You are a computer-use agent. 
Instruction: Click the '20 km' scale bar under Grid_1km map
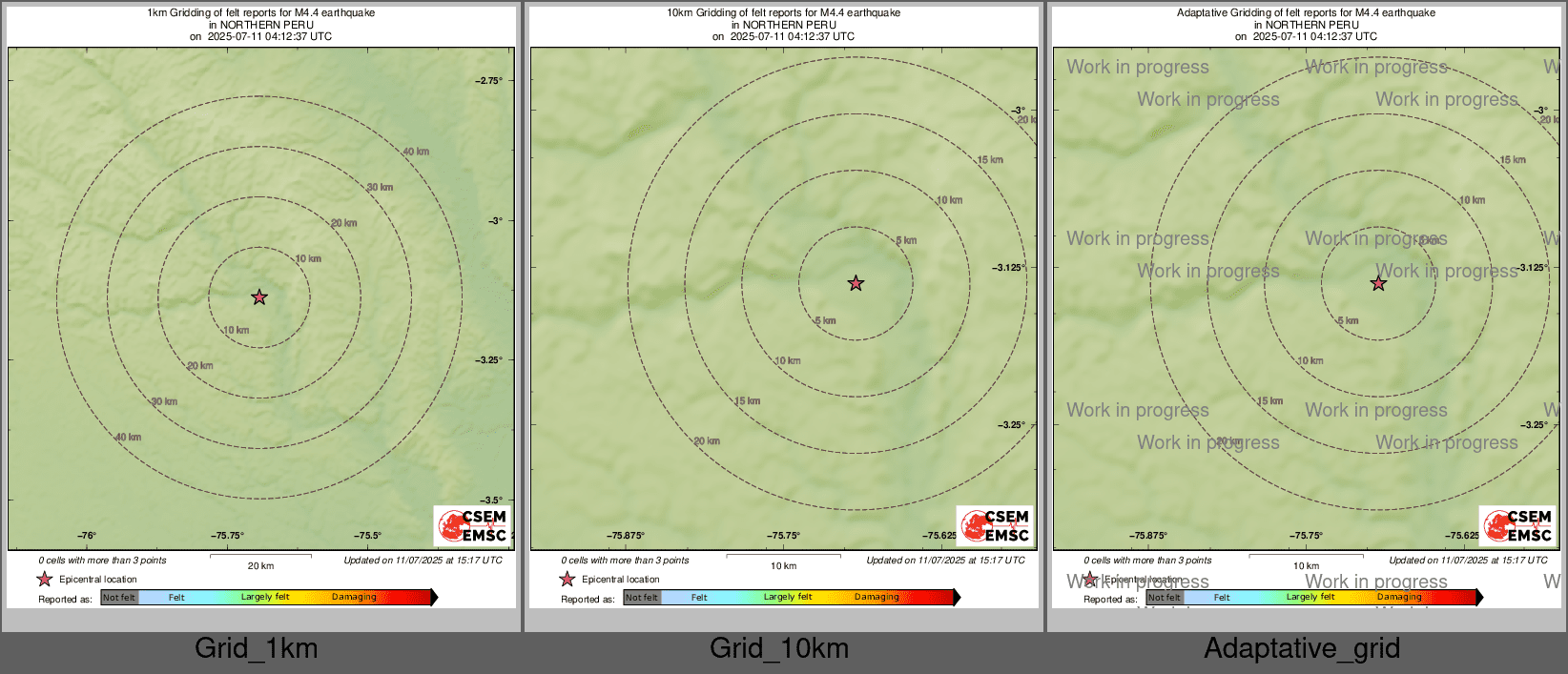point(260,561)
